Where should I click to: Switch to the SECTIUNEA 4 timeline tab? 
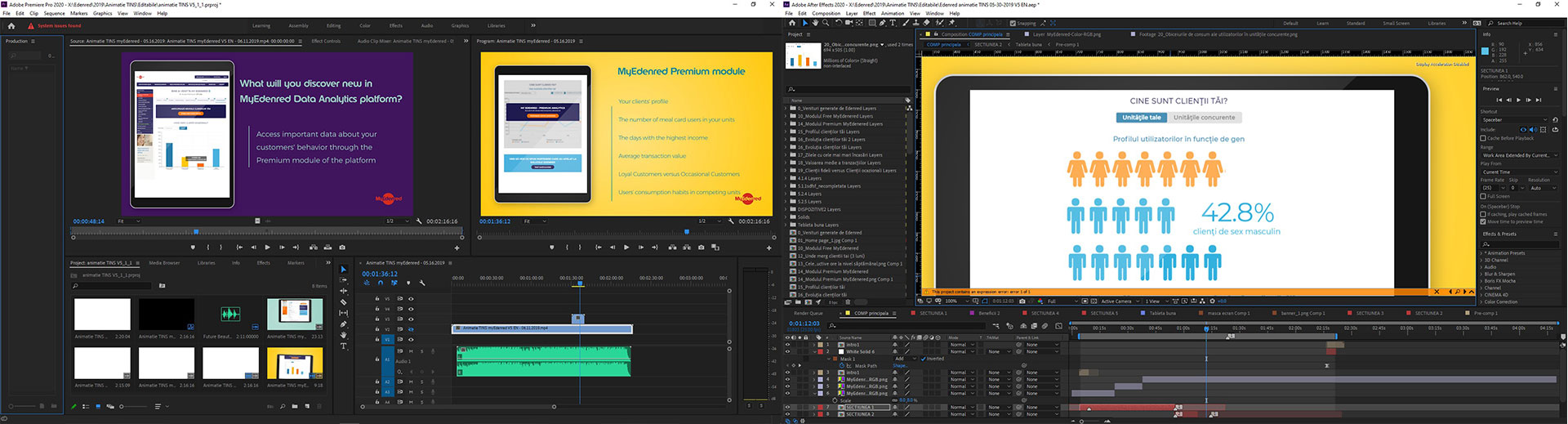(1044, 313)
